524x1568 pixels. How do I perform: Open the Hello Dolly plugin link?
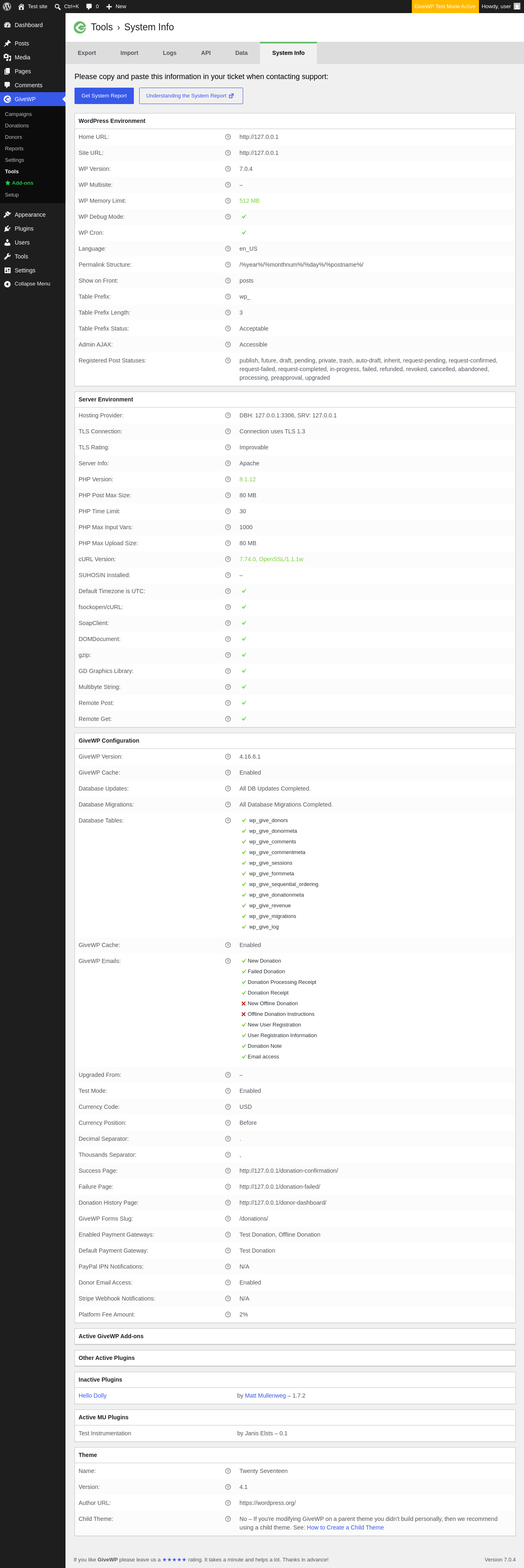(x=93, y=1396)
